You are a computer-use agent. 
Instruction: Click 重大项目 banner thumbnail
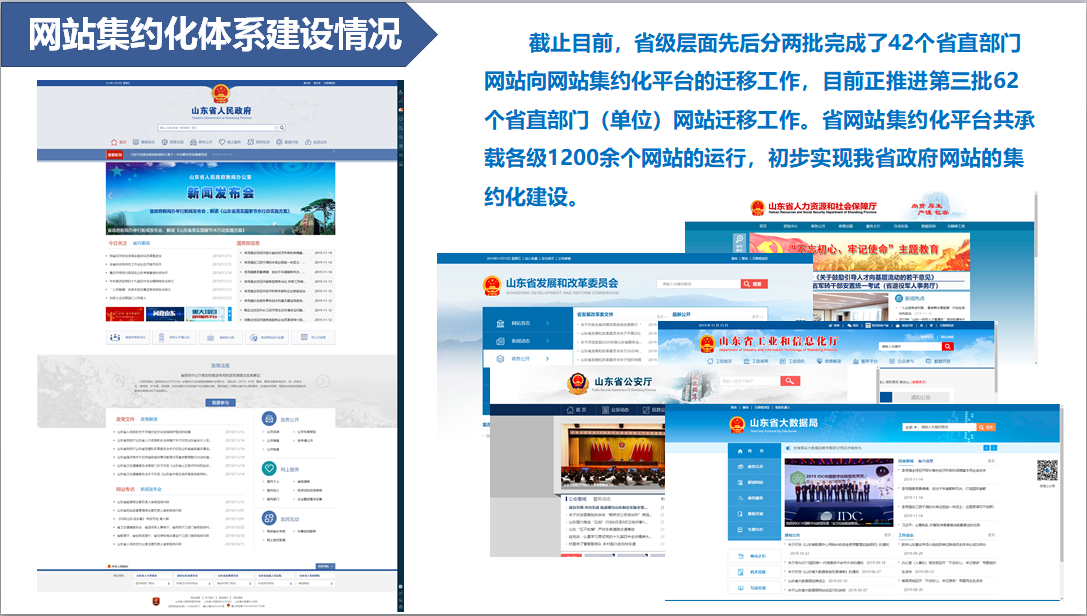205,314
